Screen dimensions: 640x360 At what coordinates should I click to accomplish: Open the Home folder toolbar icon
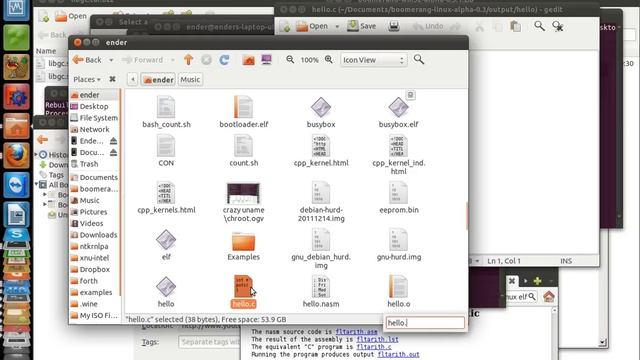(x=248, y=60)
